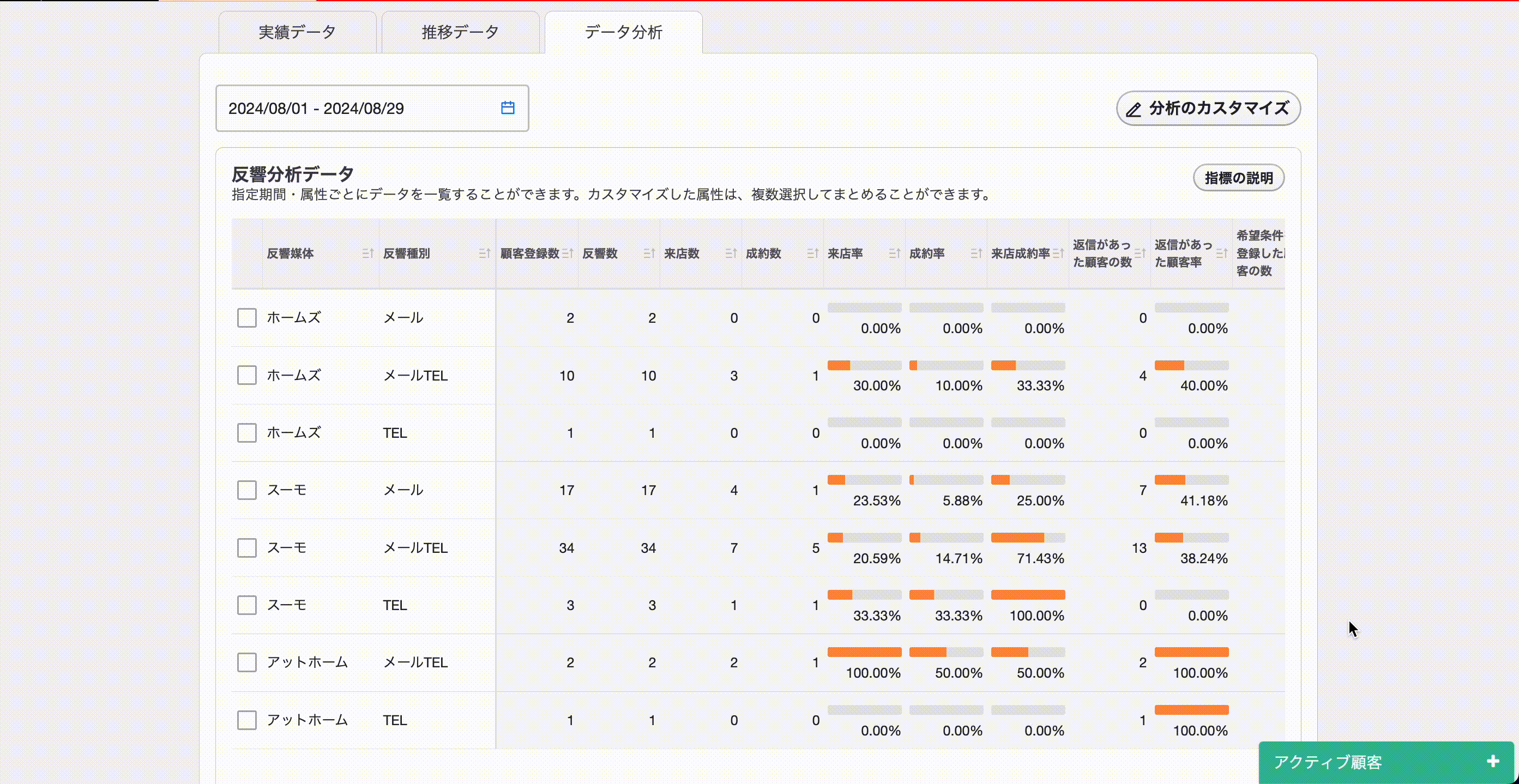Switch to the 推移データ tab
Image resolution: width=1519 pixels, height=784 pixels.
pyautogui.click(x=461, y=32)
